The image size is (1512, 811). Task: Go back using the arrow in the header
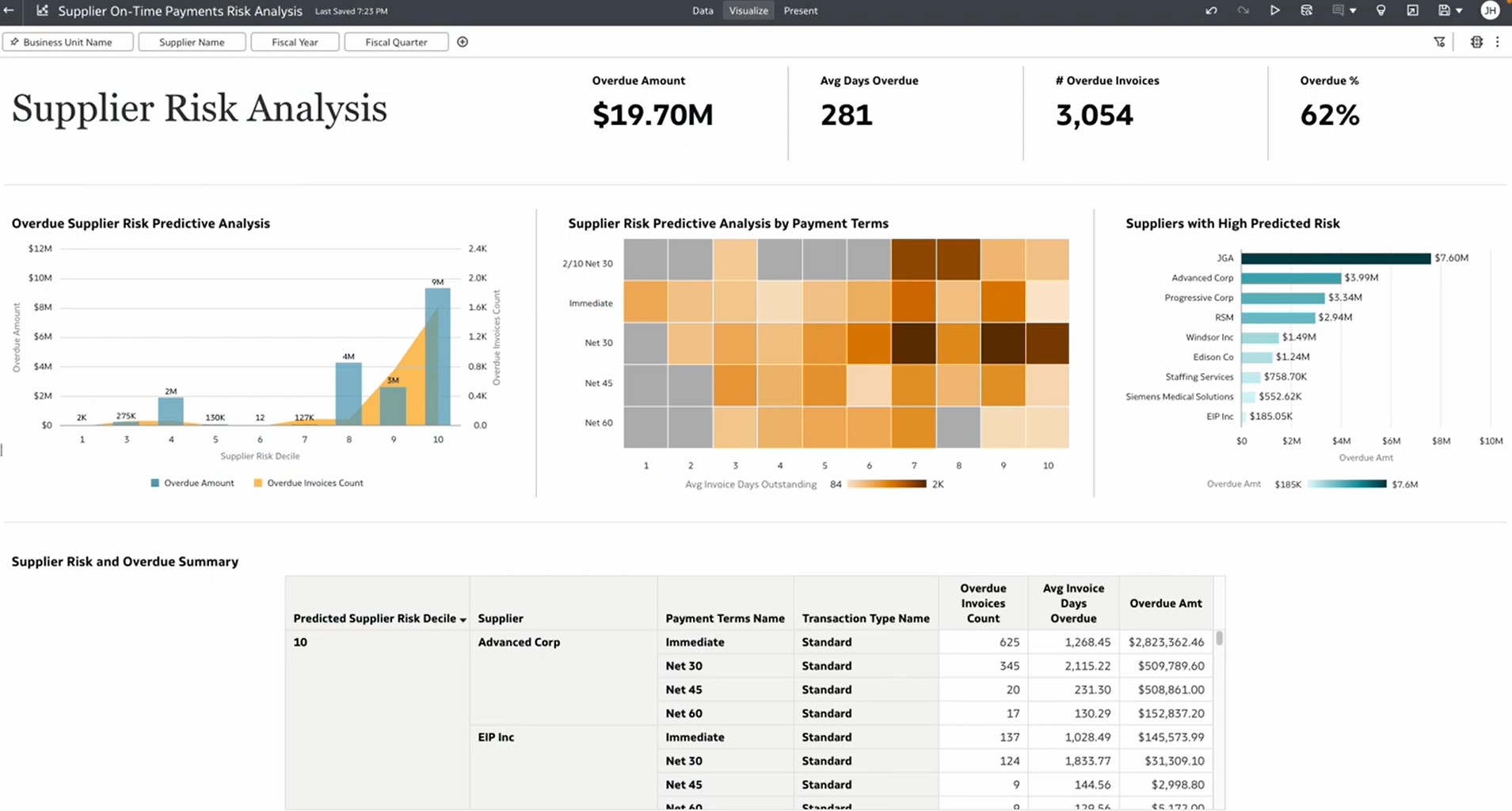click(10, 11)
